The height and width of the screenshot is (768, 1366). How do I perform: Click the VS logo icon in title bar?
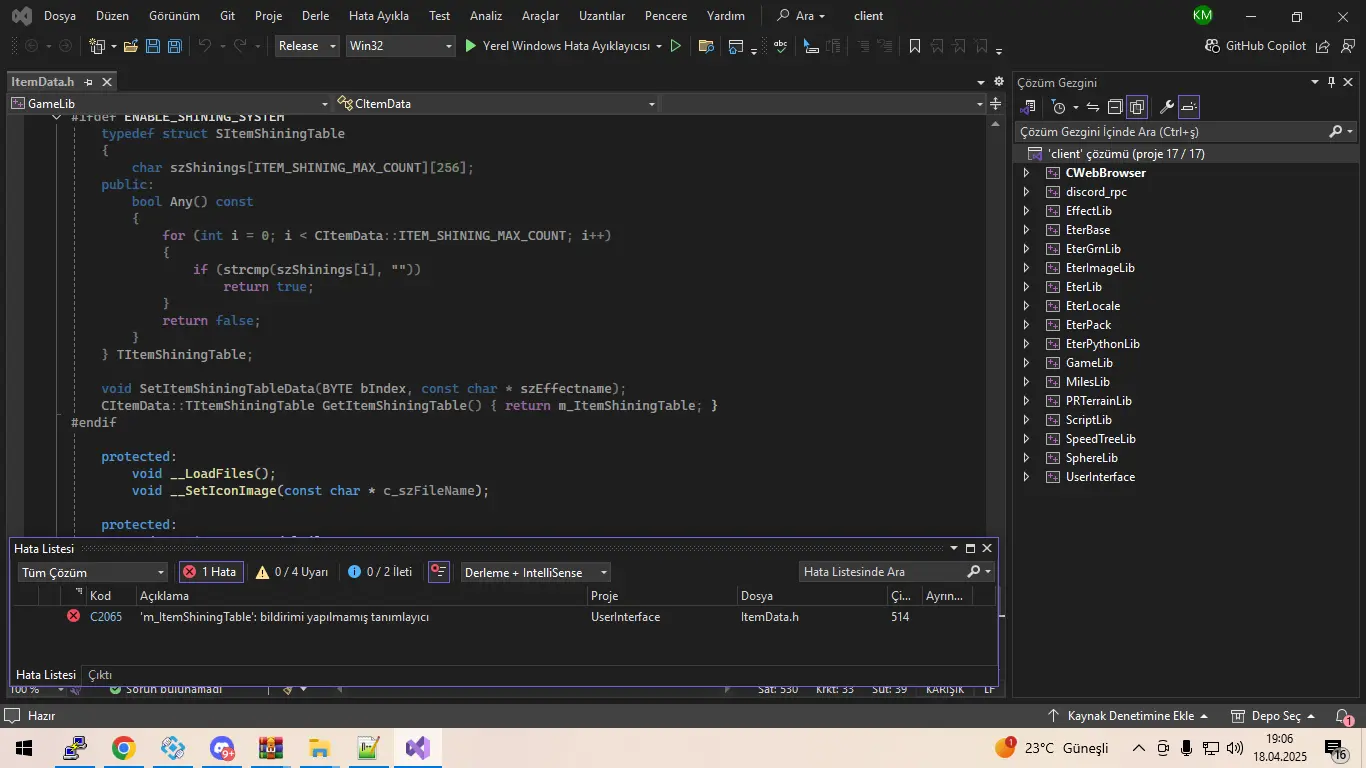point(21,16)
